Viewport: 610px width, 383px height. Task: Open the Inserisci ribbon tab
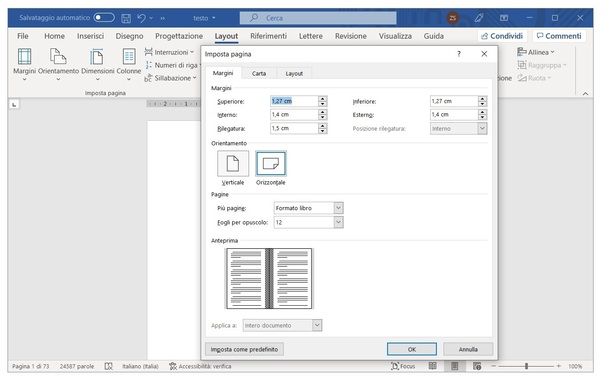(x=90, y=36)
